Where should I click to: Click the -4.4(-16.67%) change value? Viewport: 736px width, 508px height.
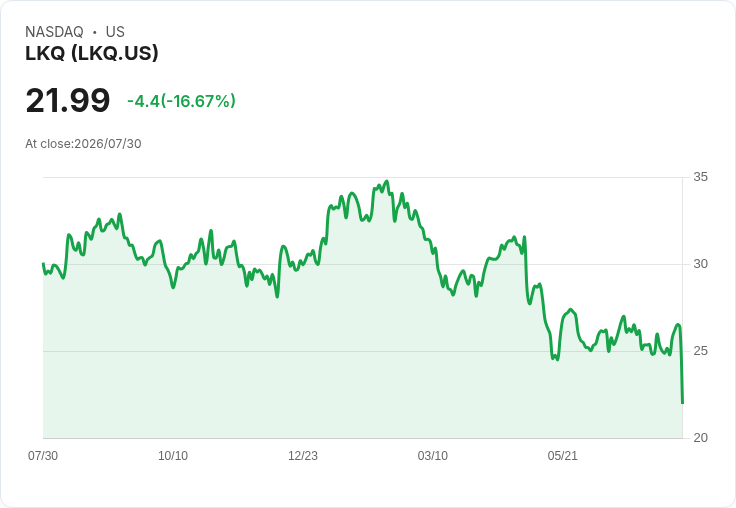coord(181,101)
